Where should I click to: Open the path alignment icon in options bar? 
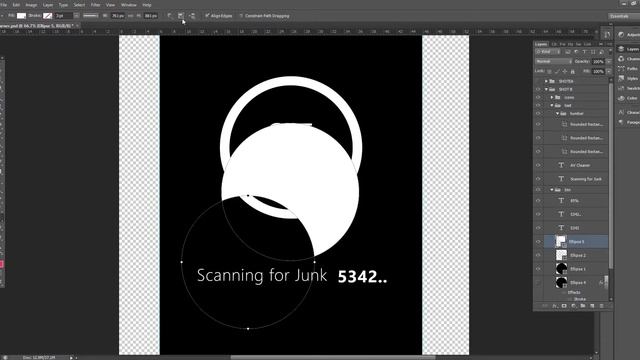click(181, 16)
